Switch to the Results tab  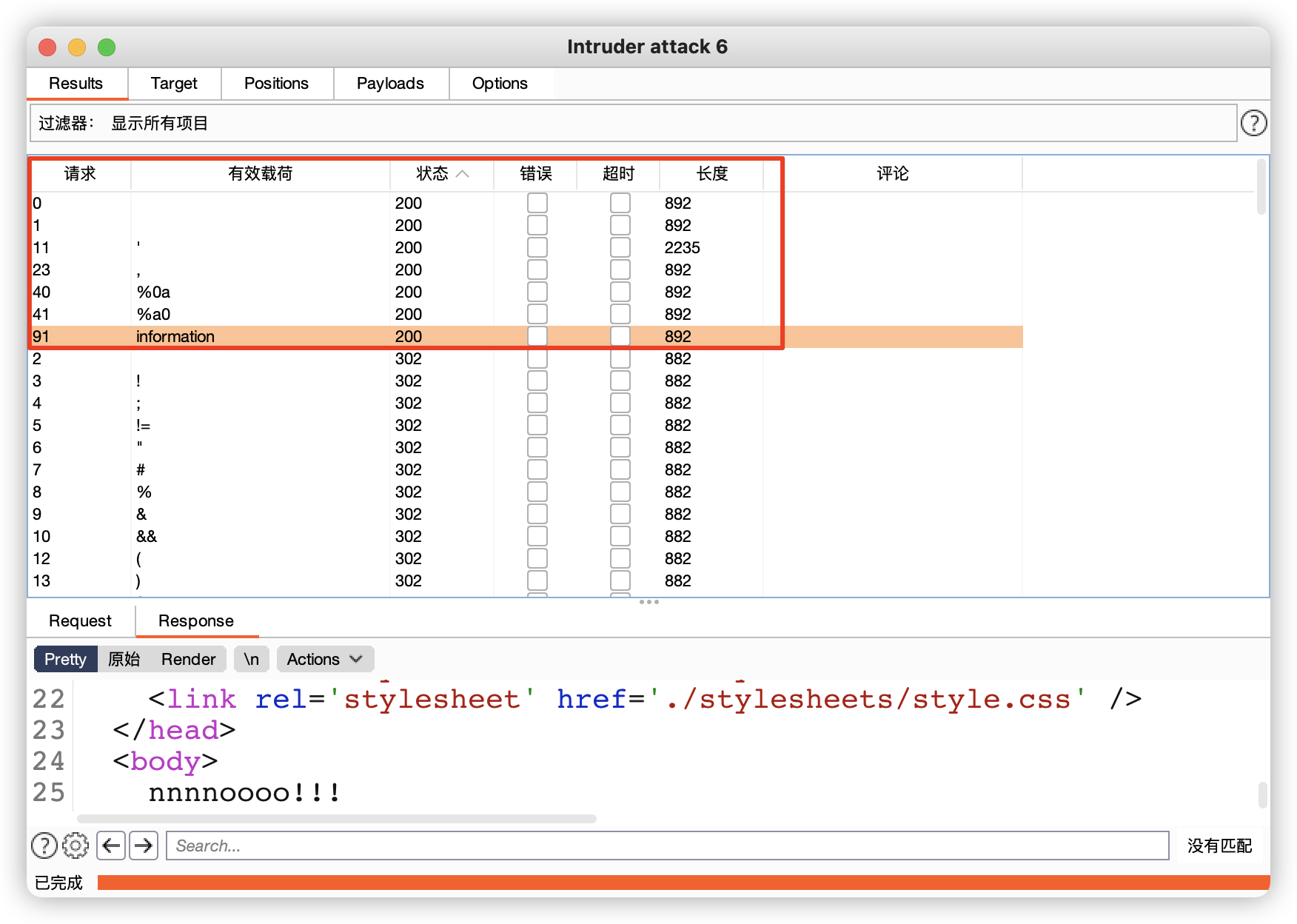click(x=76, y=84)
